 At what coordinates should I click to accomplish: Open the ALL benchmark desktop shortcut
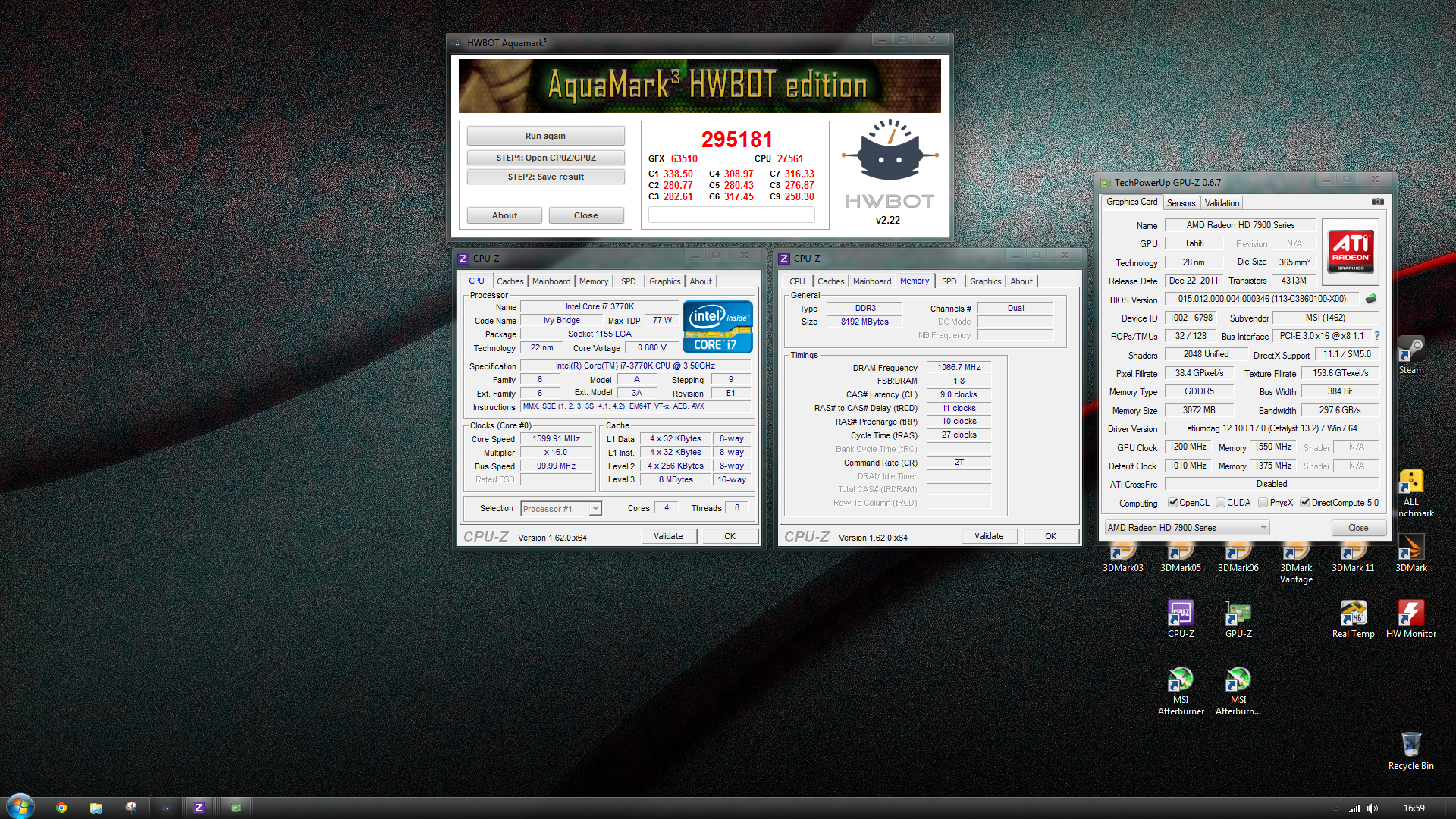click(x=1410, y=494)
